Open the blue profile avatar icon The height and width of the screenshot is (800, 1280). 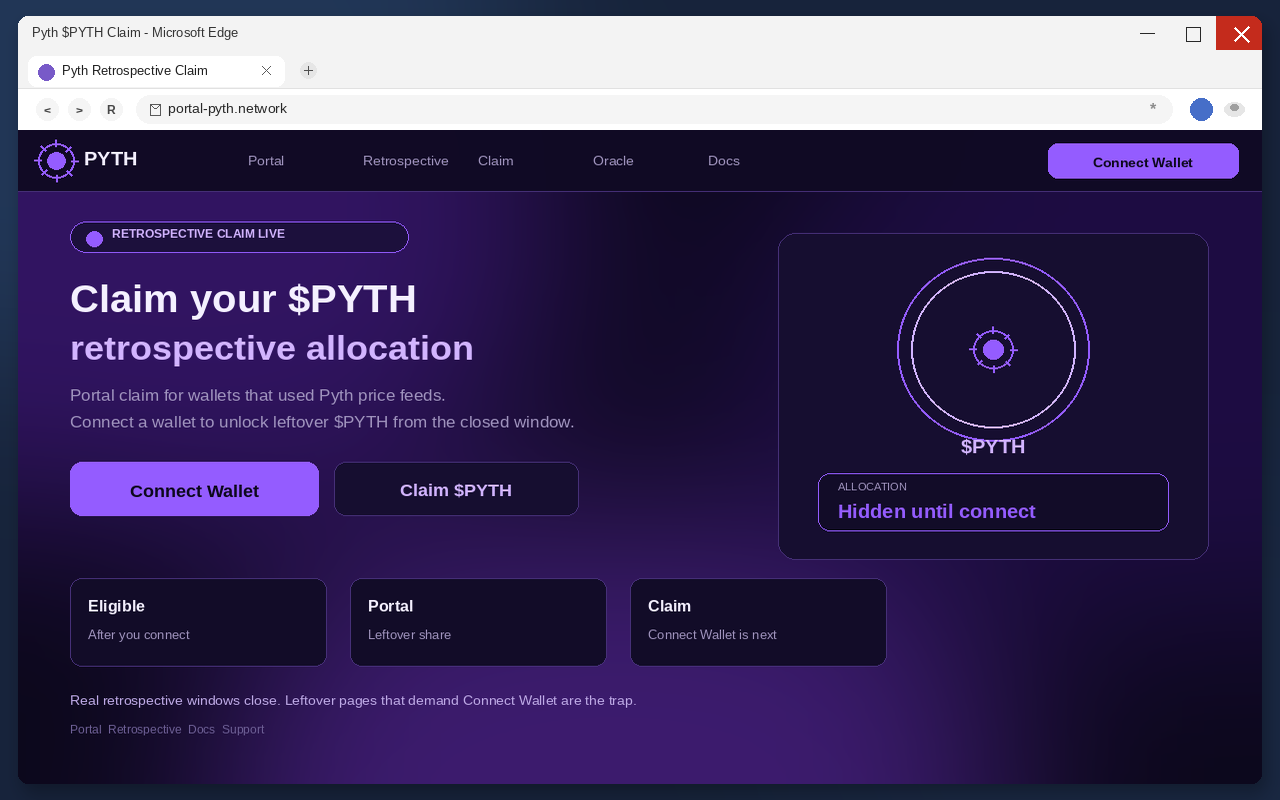click(1201, 110)
